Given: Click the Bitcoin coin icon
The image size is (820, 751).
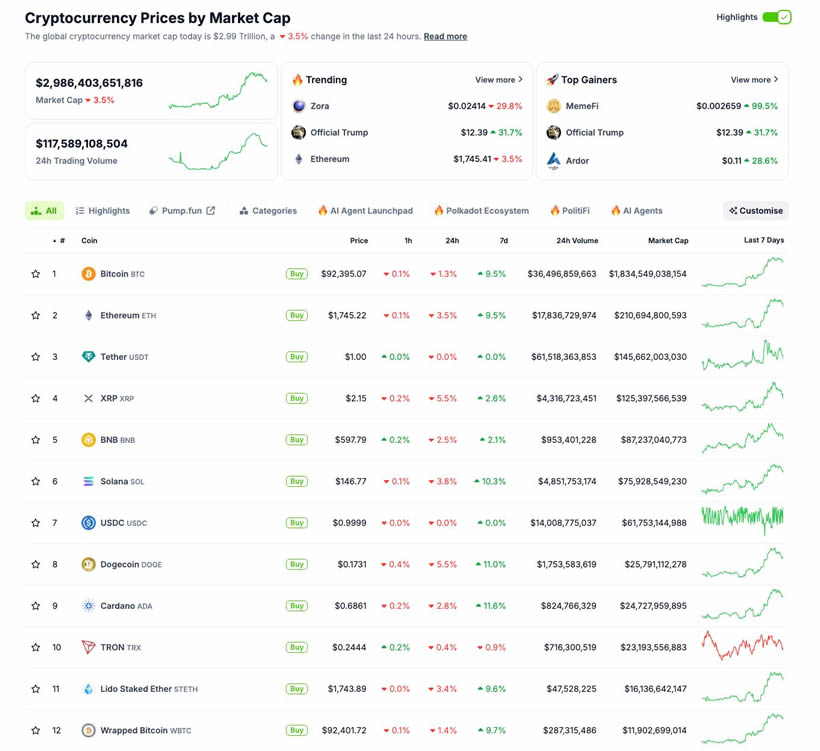Looking at the screenshot, I should 88,274.
